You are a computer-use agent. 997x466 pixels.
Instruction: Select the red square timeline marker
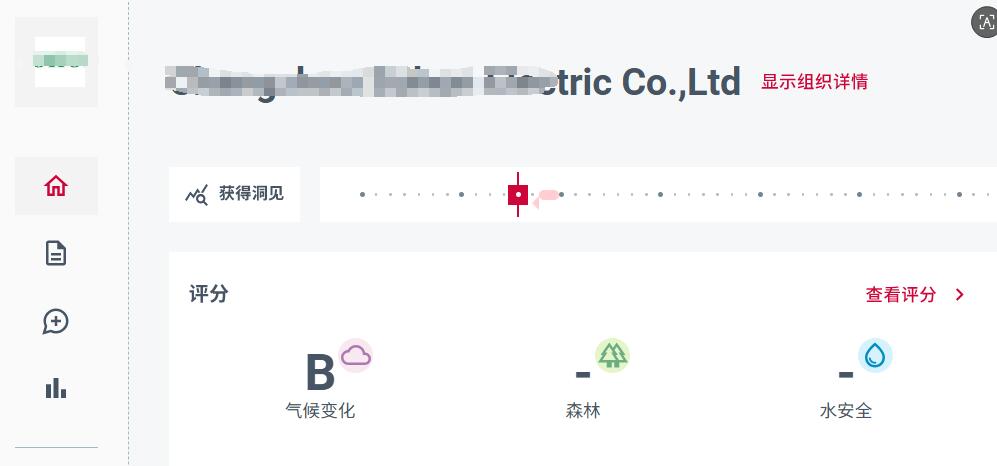[518, 194]
